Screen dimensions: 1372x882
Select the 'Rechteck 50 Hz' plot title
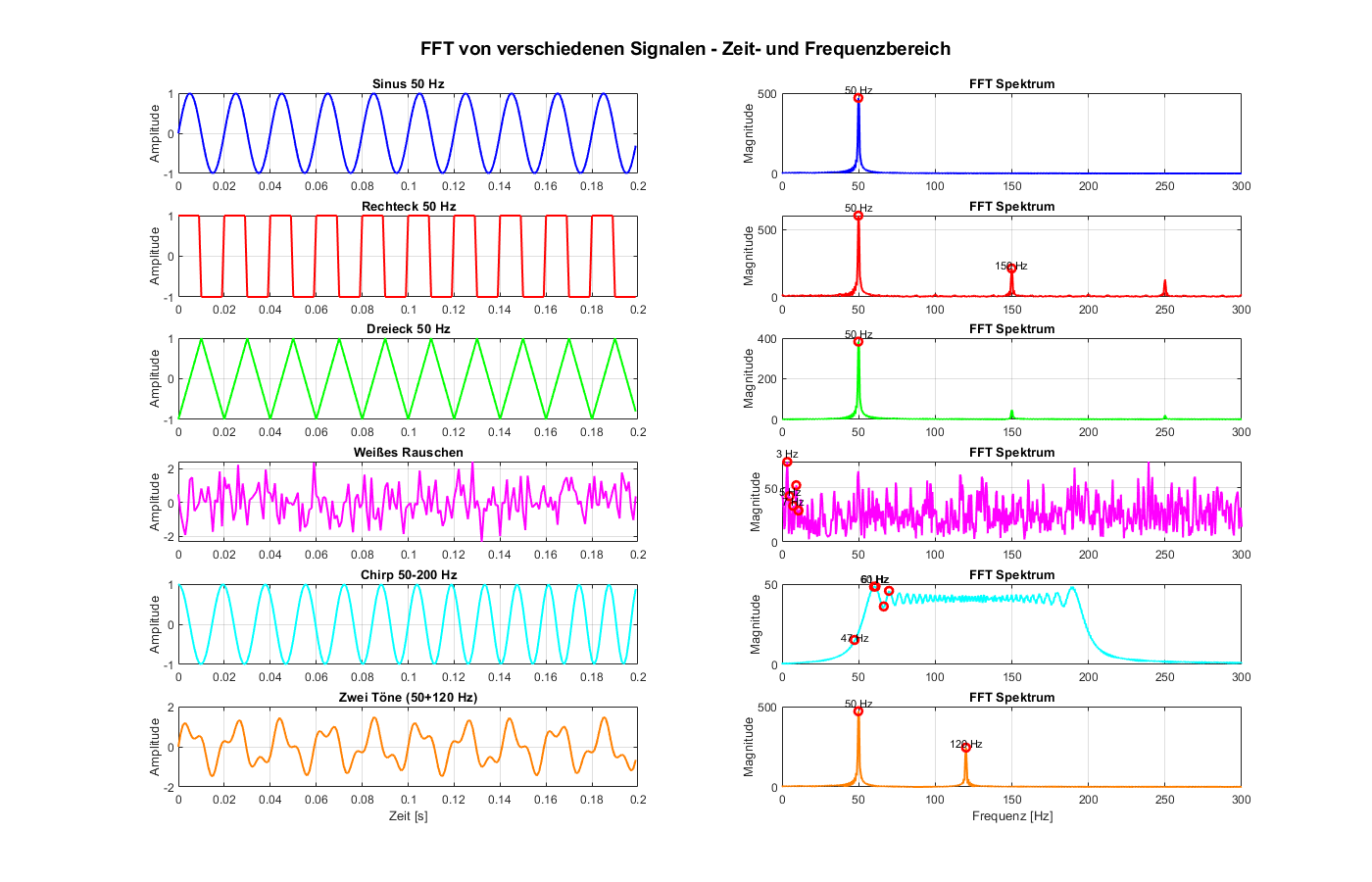(x=408, y=207)
